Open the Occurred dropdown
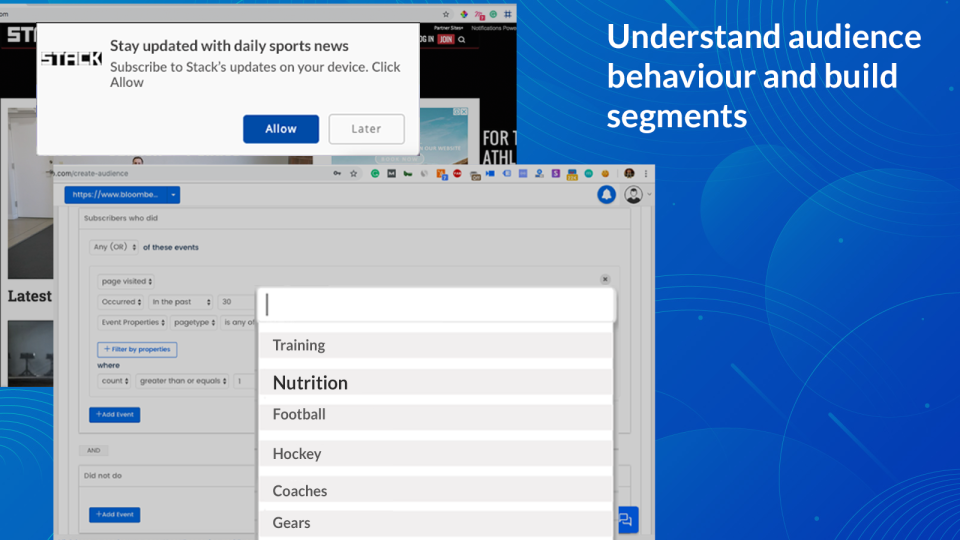 click(x=121, y=302)
